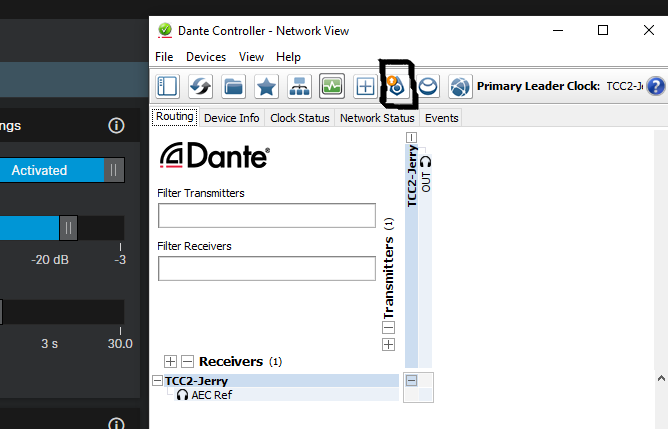This screenshot has width=668, height=429.
Task: Expand all Receivers with the plus box
Action: point(170,361)
